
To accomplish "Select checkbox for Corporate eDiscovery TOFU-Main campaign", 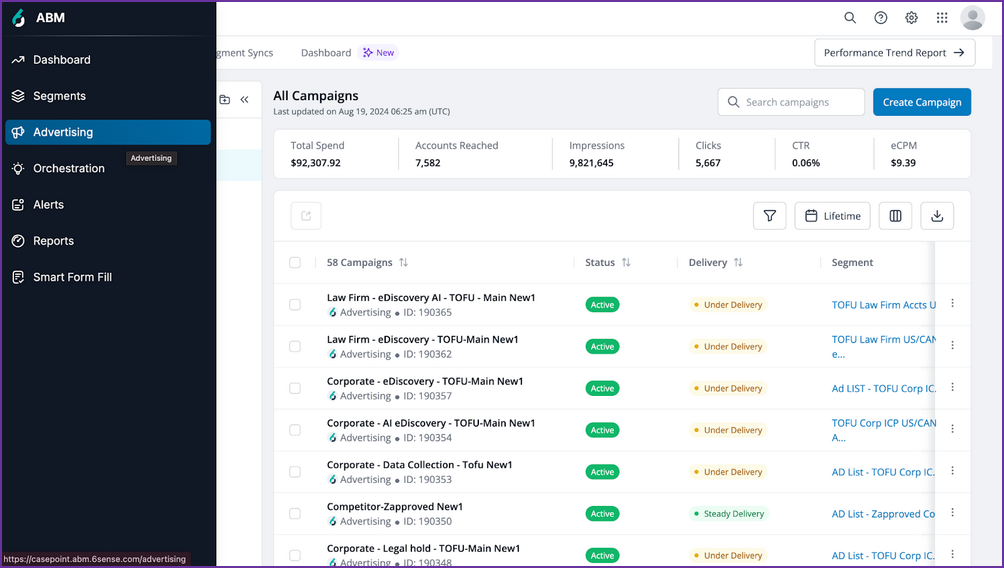I will tap(295, 388).
